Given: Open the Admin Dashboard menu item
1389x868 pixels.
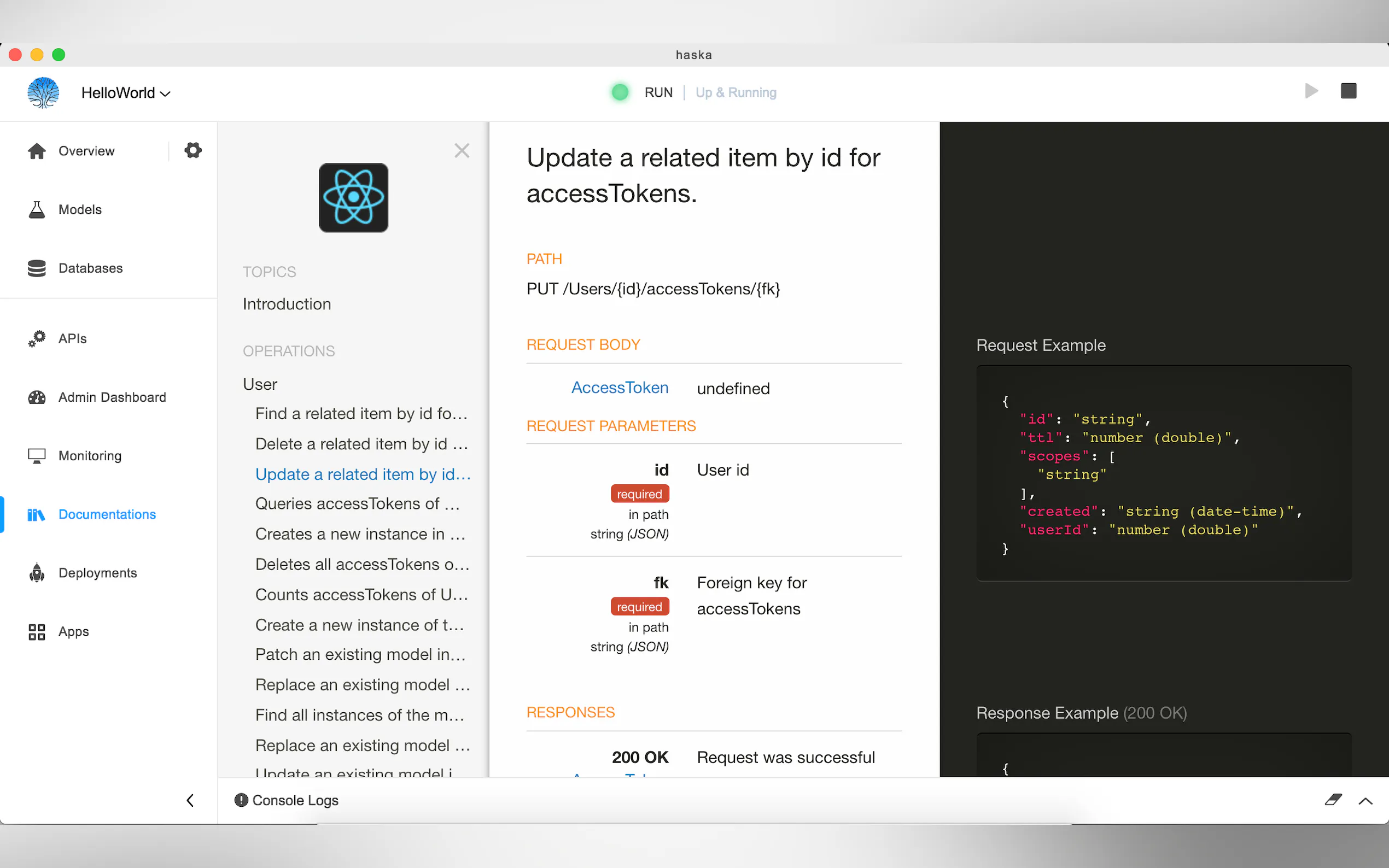Looking at the screenshot, I should (112, 397).
